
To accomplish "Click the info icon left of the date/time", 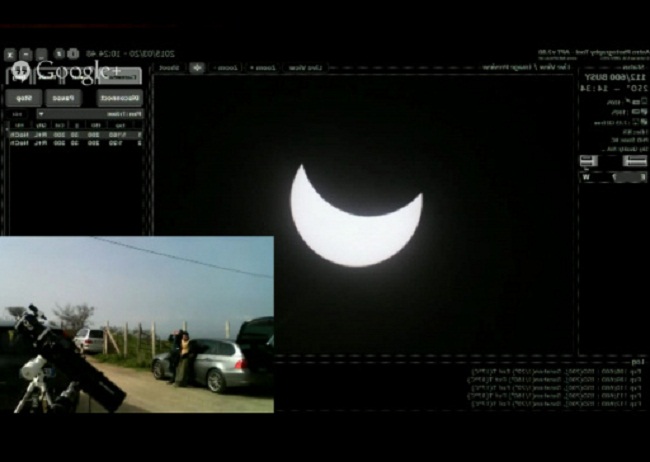I will coord(73,54).
